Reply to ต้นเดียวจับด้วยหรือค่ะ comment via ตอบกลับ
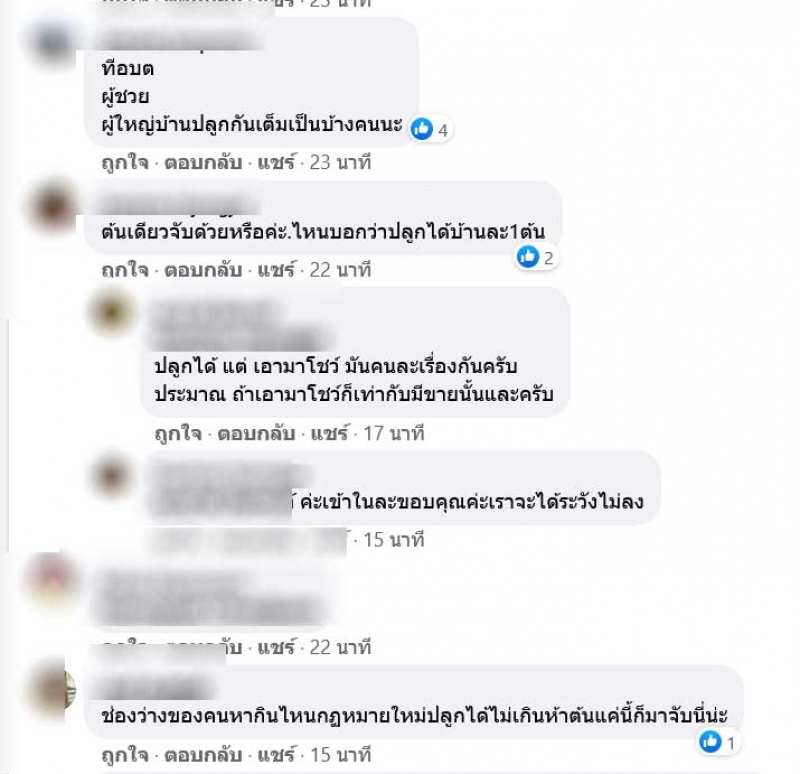The height and width of the screenshot is (774, 800). (203, 270)
